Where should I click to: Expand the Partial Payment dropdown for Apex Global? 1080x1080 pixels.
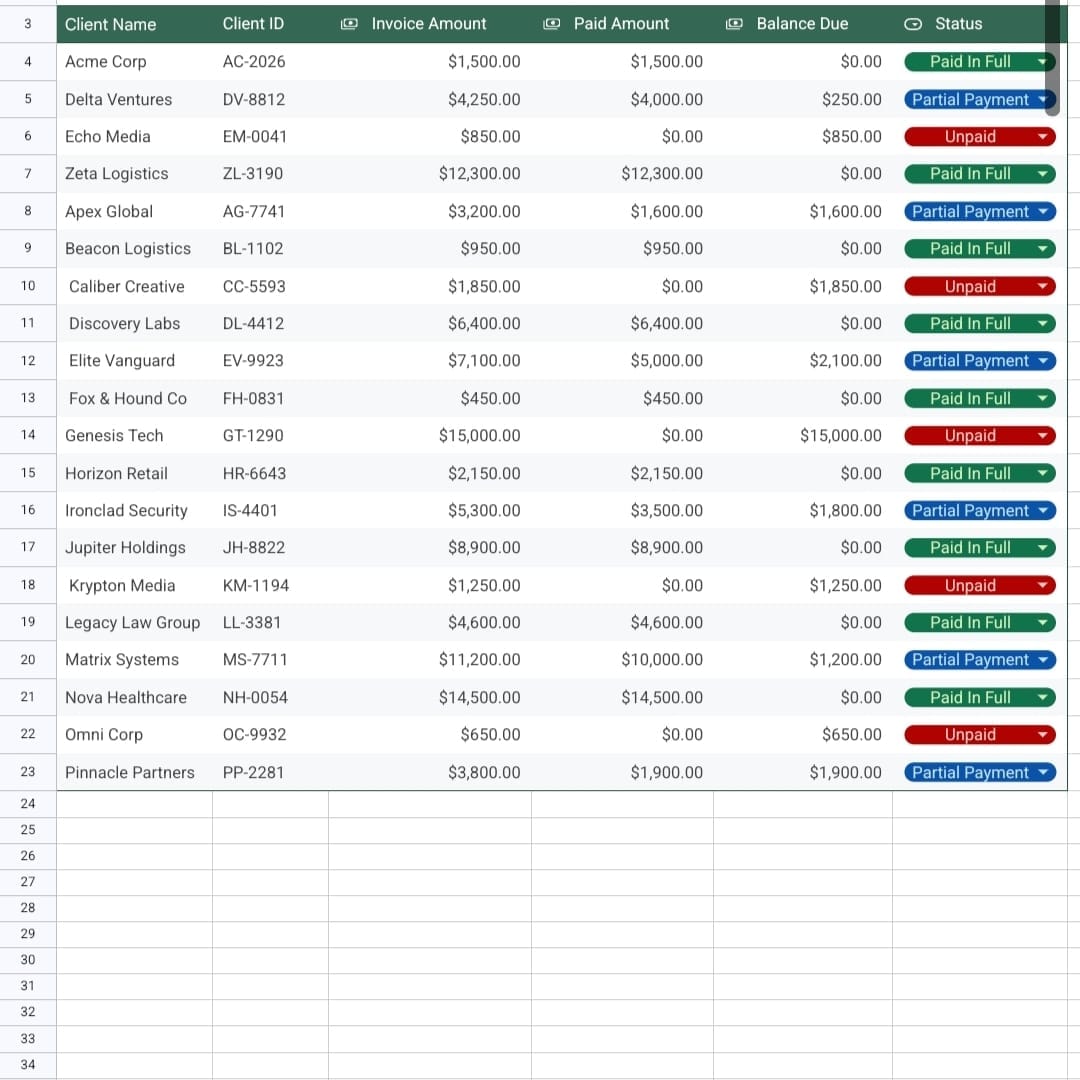coord(1043,211)
